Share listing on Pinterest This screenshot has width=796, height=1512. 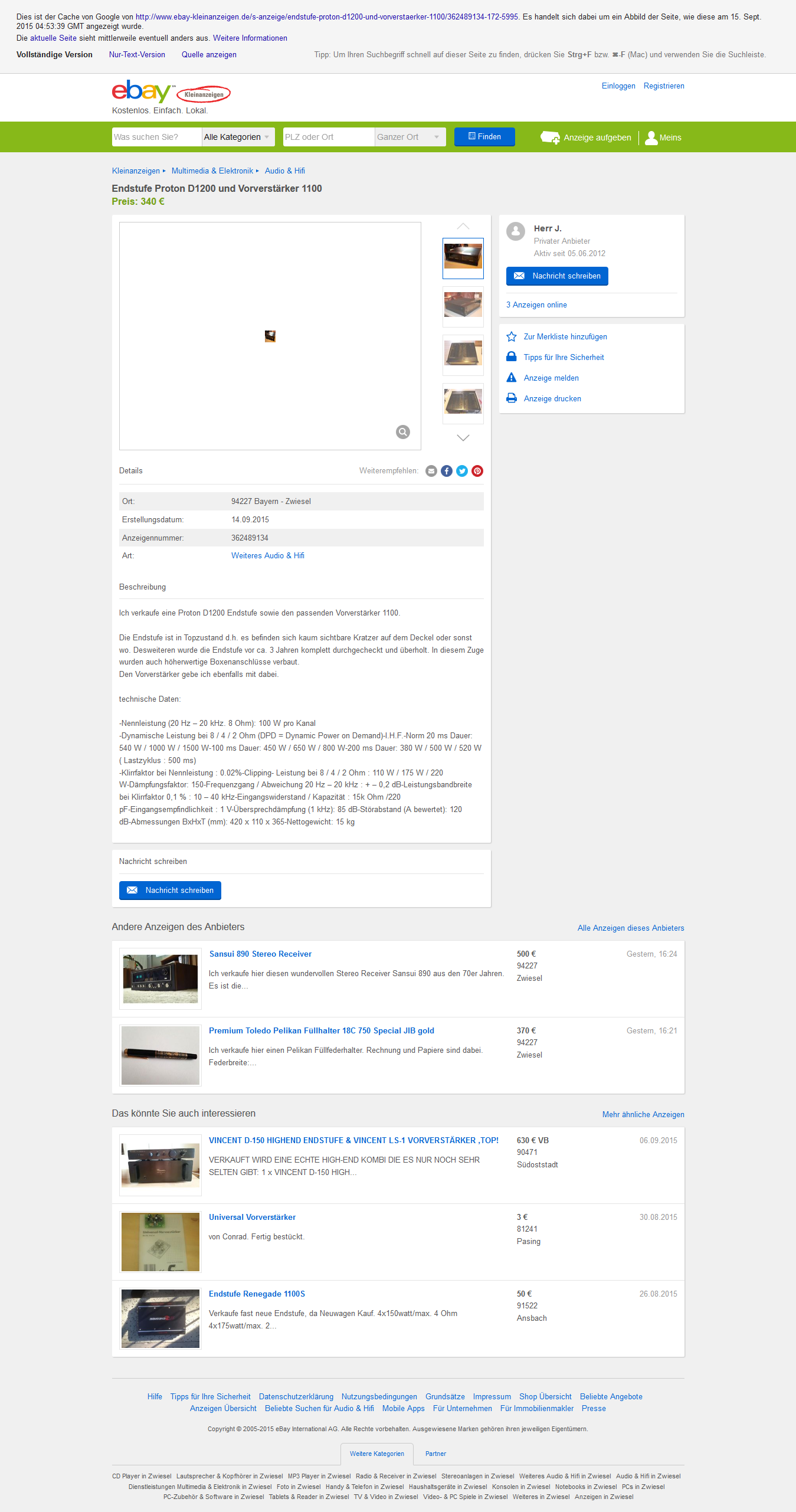pos(477,471)
